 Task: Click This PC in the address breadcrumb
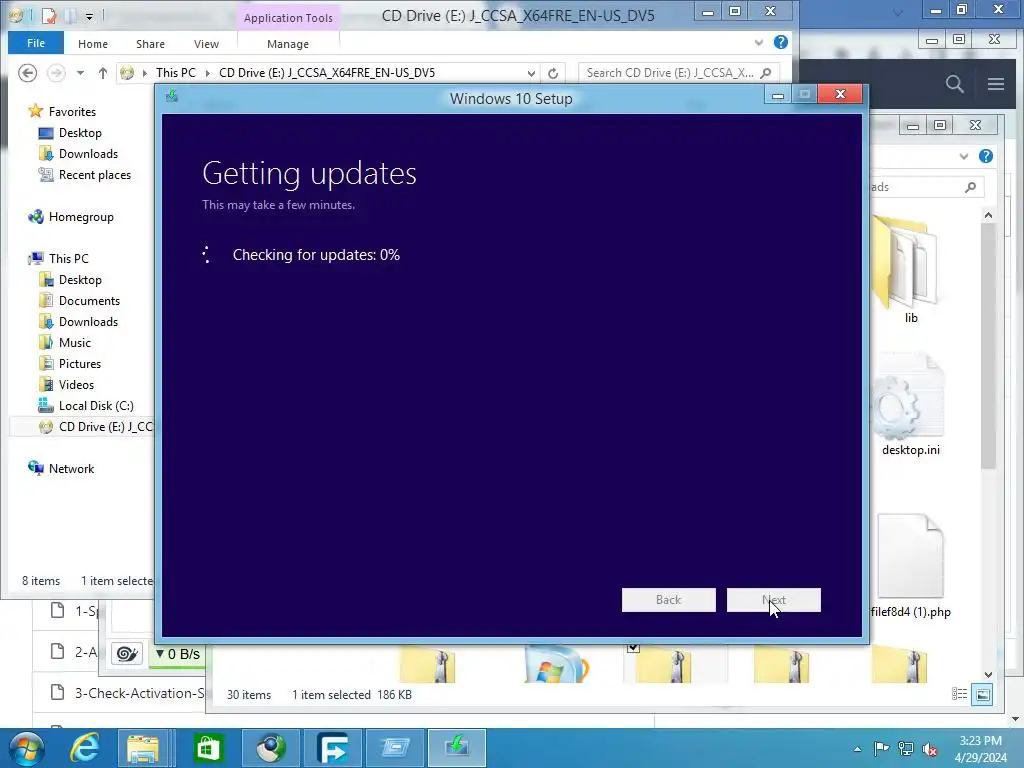[x=176, y=72]
